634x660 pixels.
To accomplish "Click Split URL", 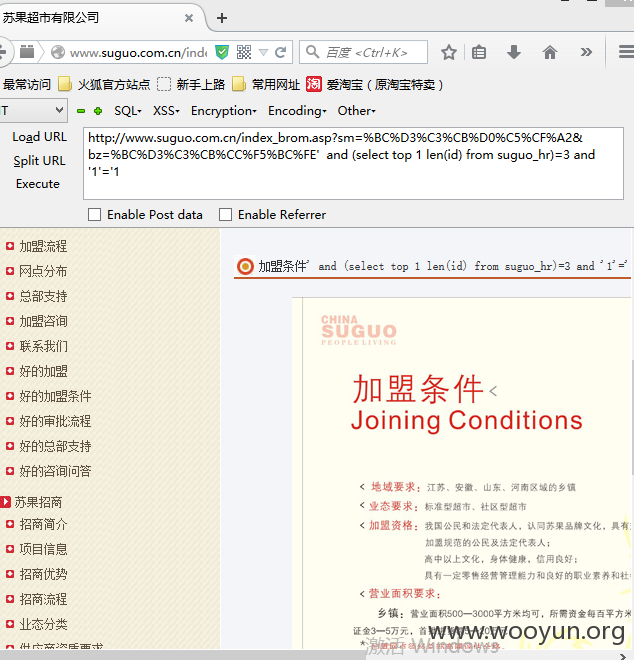I will pyautogui.click(x=39, y=161).
